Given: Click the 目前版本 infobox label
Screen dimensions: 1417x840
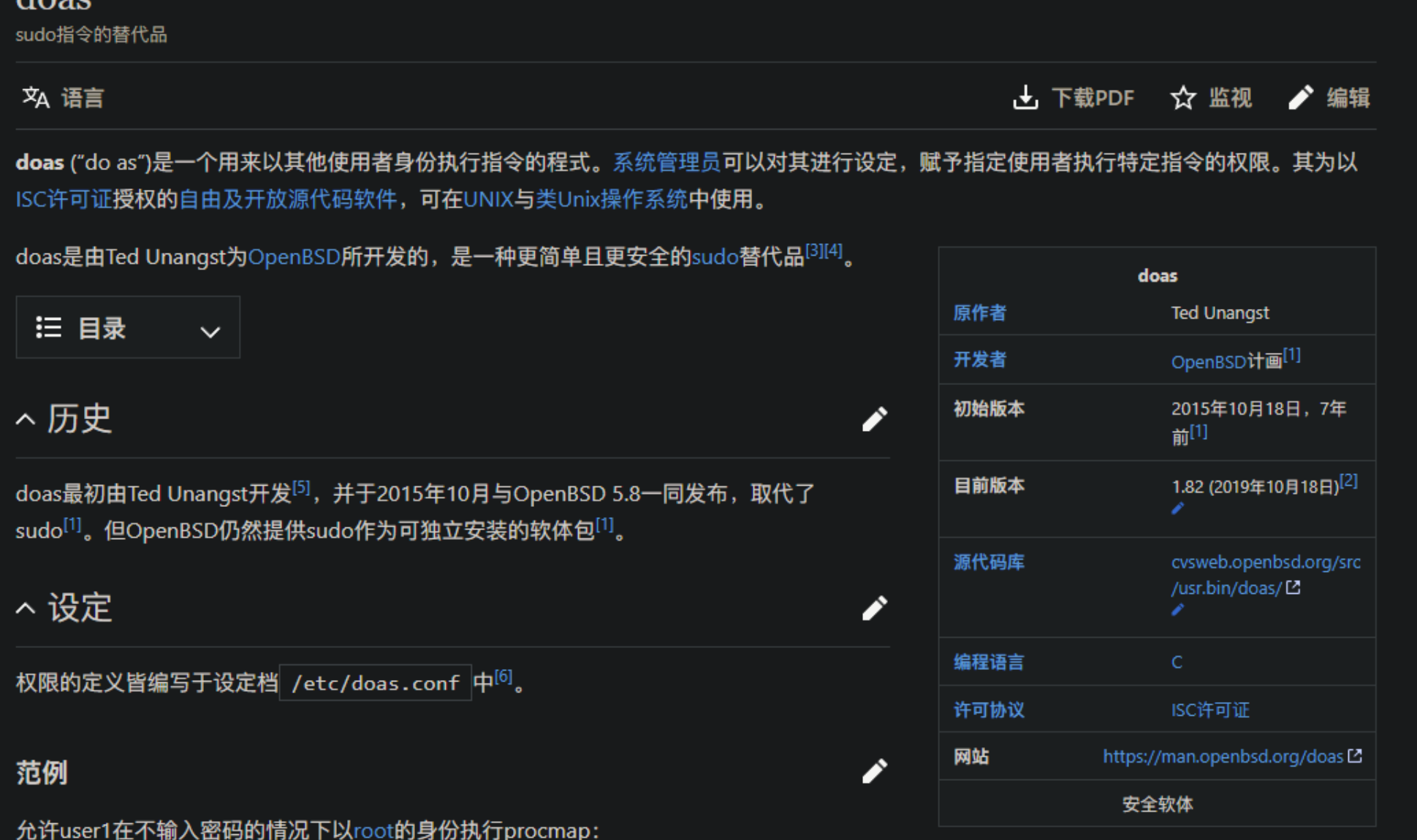Looking at the screenshot, I should click(x=989, y=486).
